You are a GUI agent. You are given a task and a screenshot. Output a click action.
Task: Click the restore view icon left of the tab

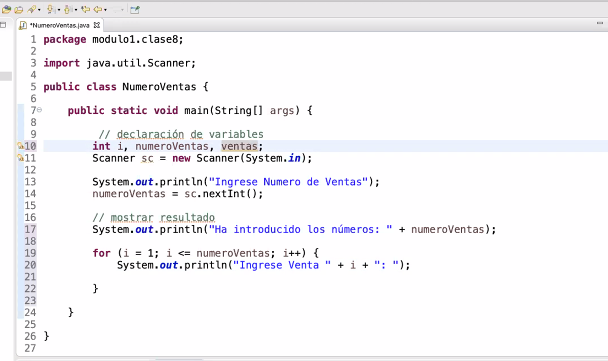click(3, 25)
